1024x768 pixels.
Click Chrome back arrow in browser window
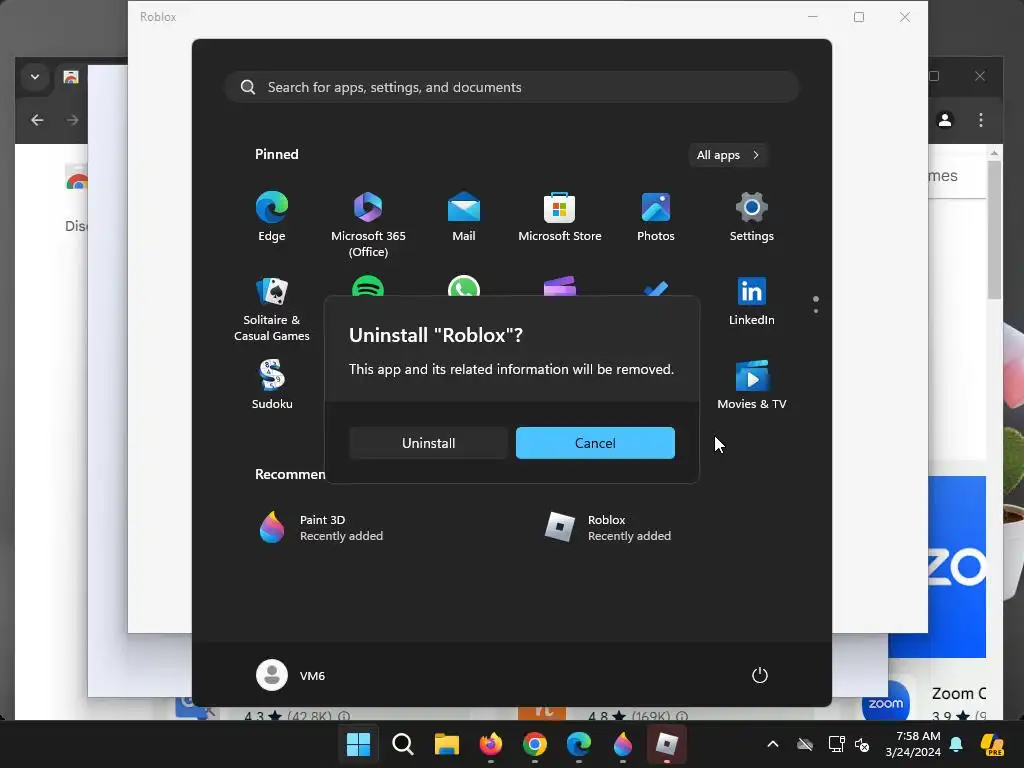click(37, 120)
